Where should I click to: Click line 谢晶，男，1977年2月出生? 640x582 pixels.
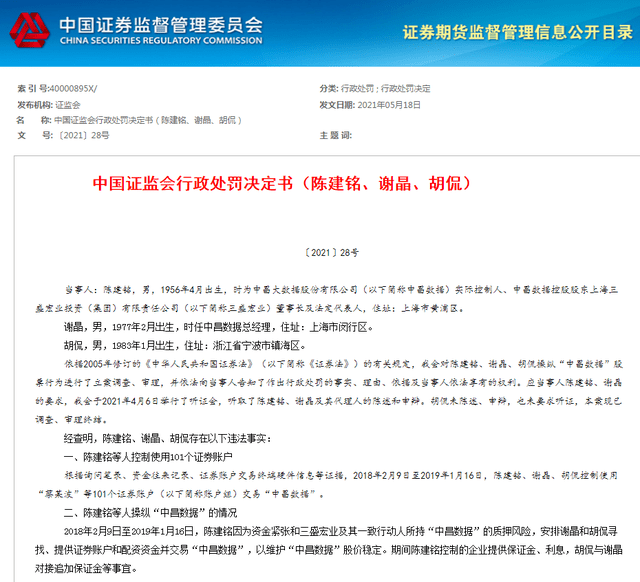point(218,327)
